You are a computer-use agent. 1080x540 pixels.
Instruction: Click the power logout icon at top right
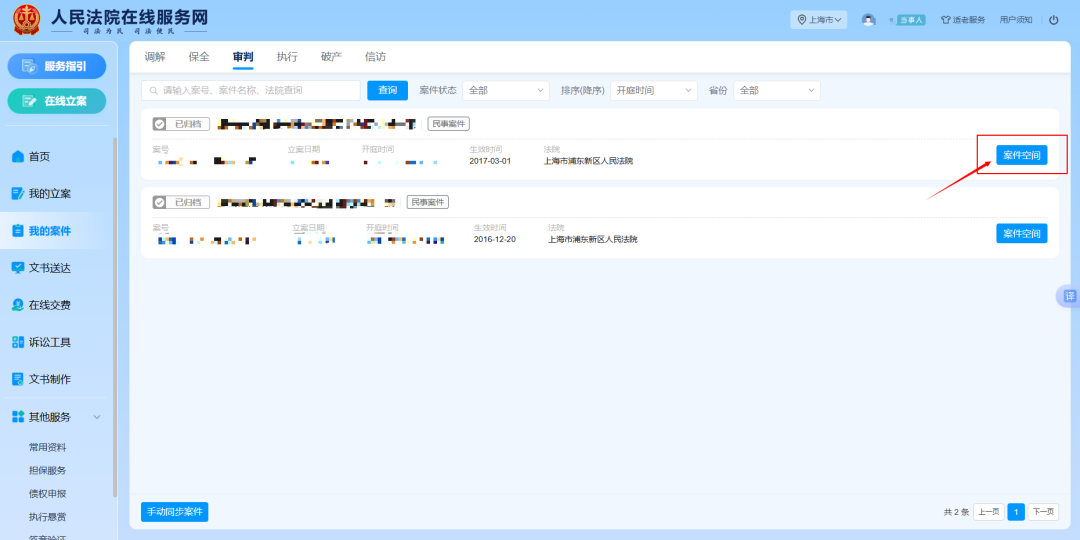(1053, 20)
